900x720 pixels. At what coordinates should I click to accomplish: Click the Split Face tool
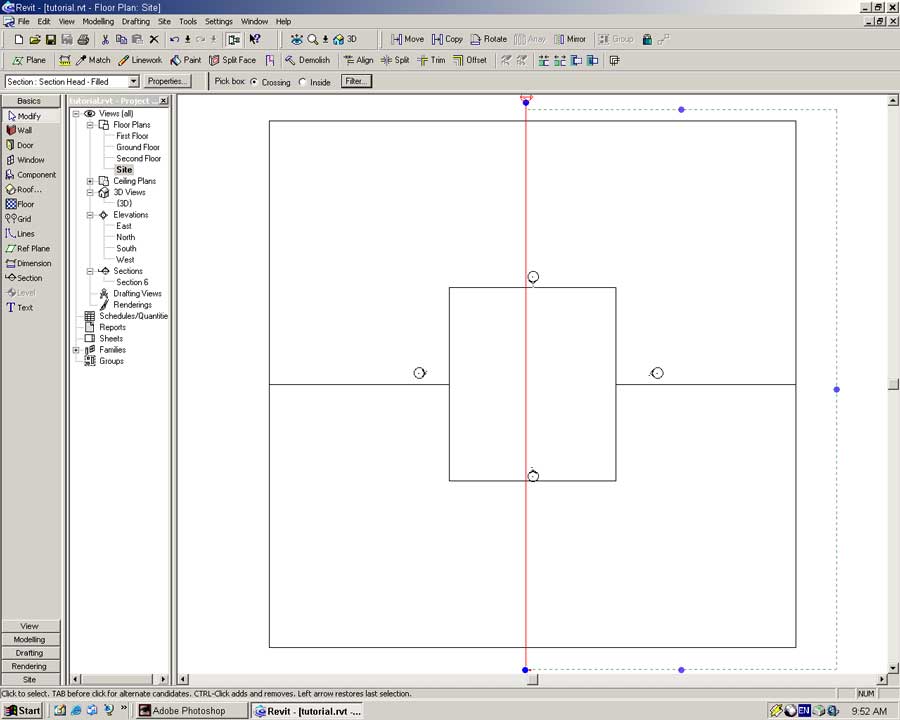pos(232,60)
